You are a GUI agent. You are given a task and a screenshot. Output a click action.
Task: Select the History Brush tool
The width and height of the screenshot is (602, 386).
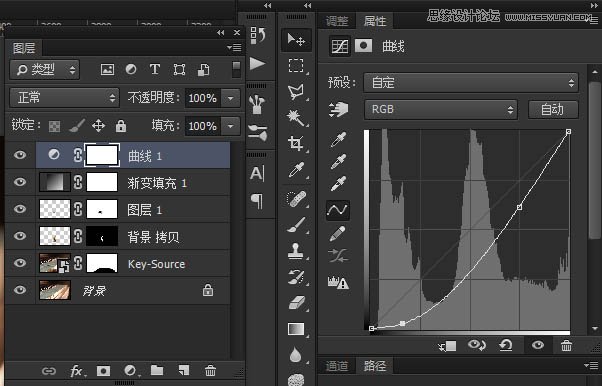point(296,277)
